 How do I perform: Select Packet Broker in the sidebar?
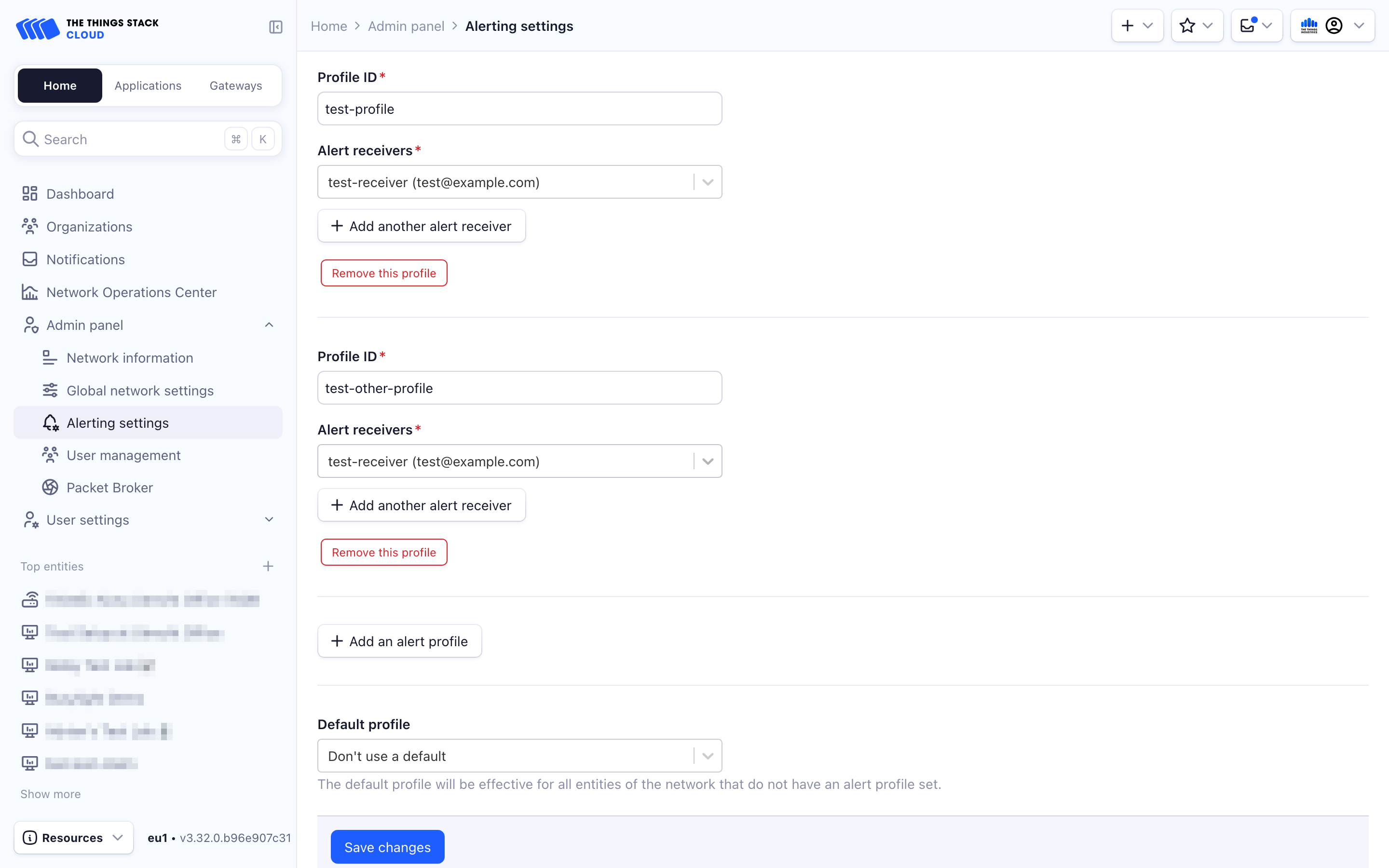tap(110, 488)
